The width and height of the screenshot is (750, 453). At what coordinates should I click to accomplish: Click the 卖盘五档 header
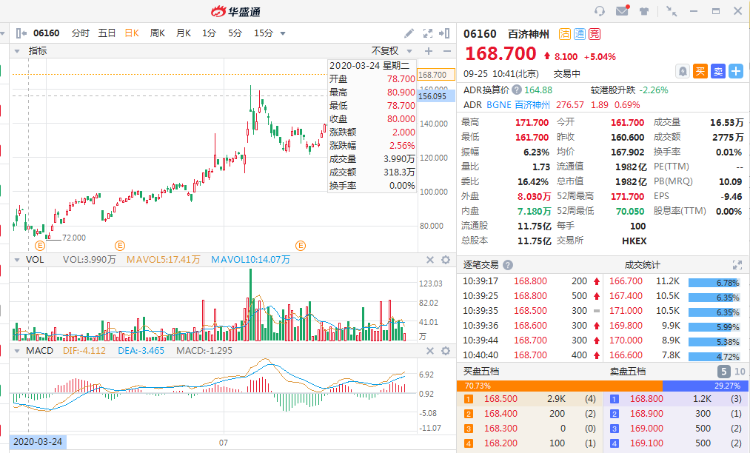[627, 371]
